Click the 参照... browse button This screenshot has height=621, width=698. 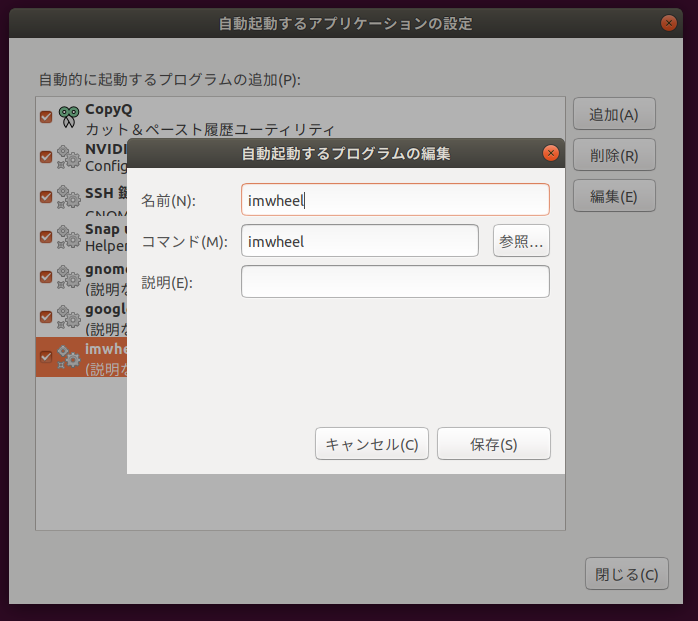[x=521, y=241]
